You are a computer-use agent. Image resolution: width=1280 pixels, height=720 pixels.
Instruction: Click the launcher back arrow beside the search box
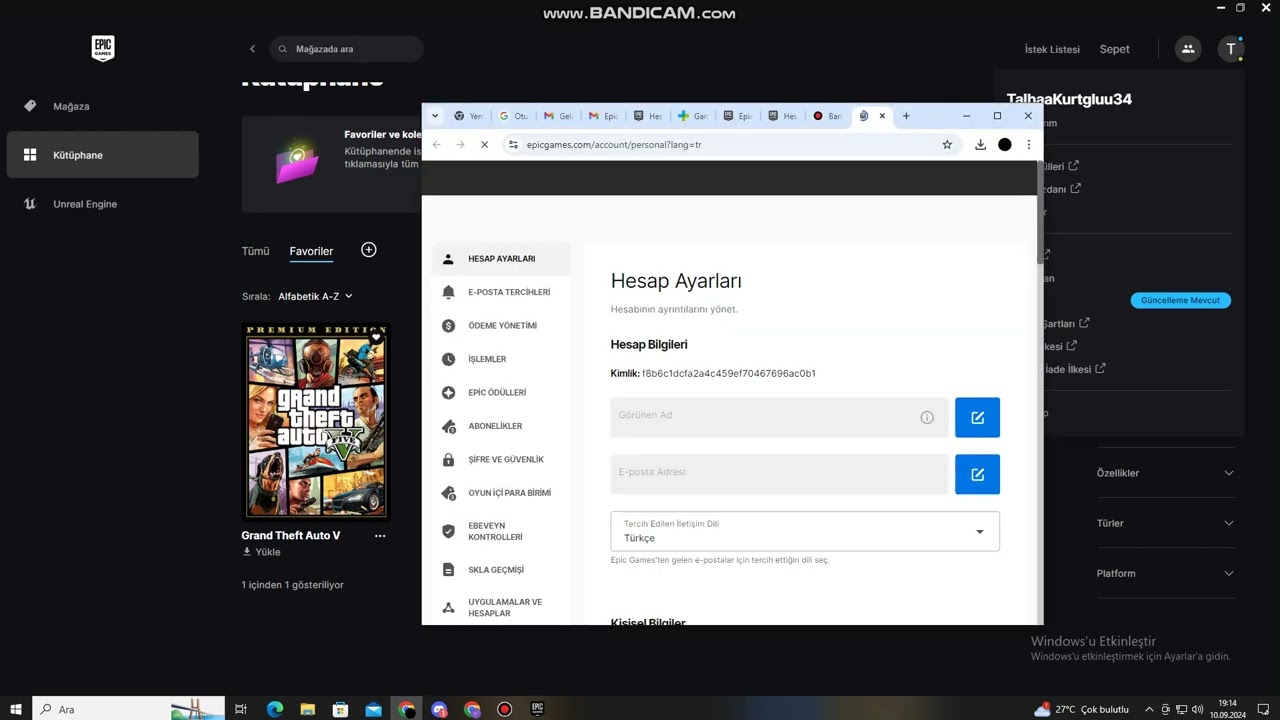(252, 49)
